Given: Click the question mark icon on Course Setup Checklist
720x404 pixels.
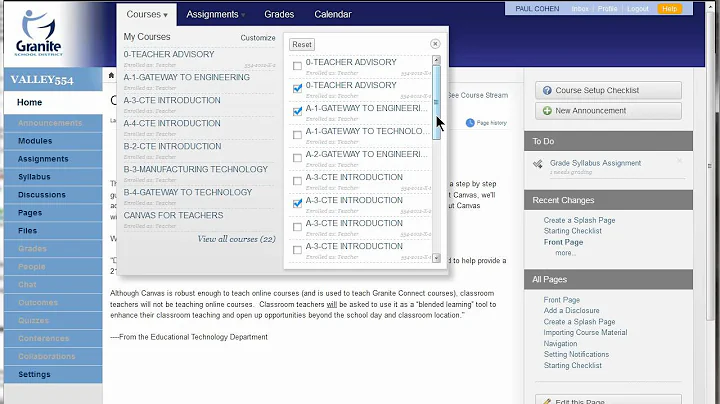Looking at the screenshot, I should (547, 90).
